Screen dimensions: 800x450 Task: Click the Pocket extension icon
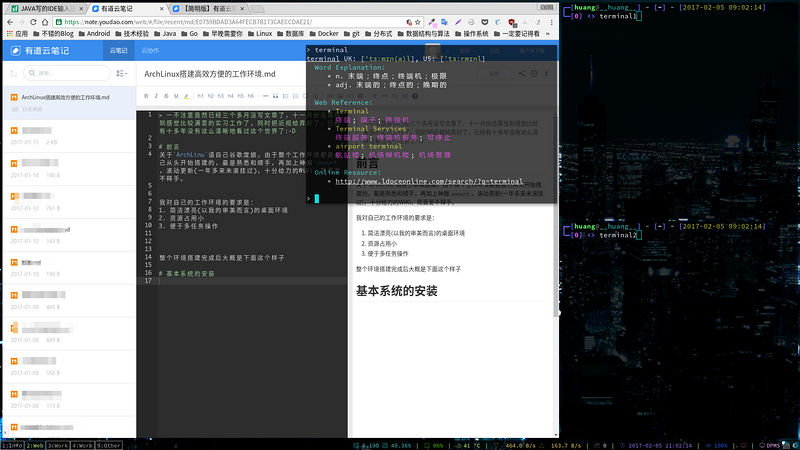click(x=485, y=22)
